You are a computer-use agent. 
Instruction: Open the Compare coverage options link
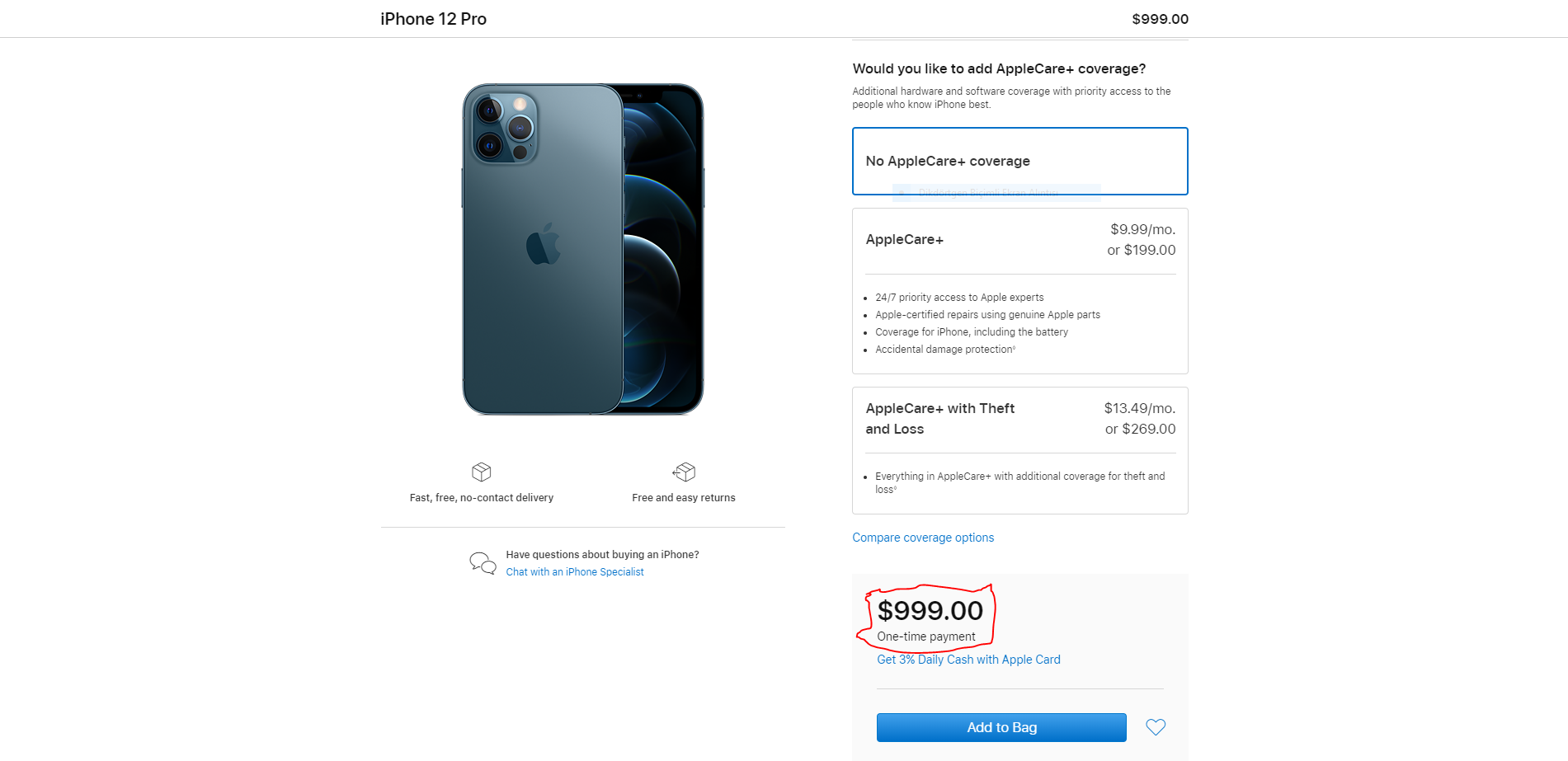tap(923, 537)
